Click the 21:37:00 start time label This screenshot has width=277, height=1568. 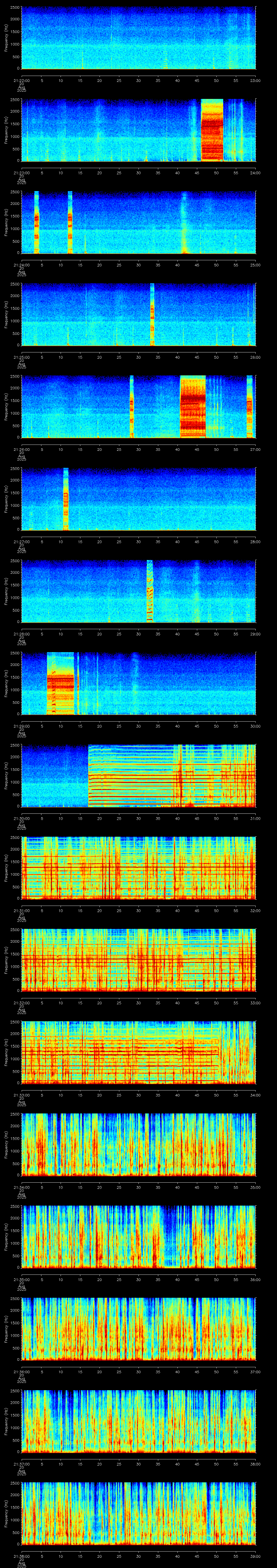click(21, 1464)
